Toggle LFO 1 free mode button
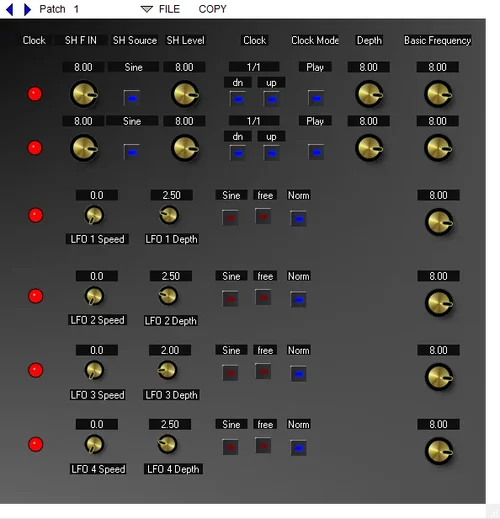Screen dimensions: 500x519 (263, 216)
